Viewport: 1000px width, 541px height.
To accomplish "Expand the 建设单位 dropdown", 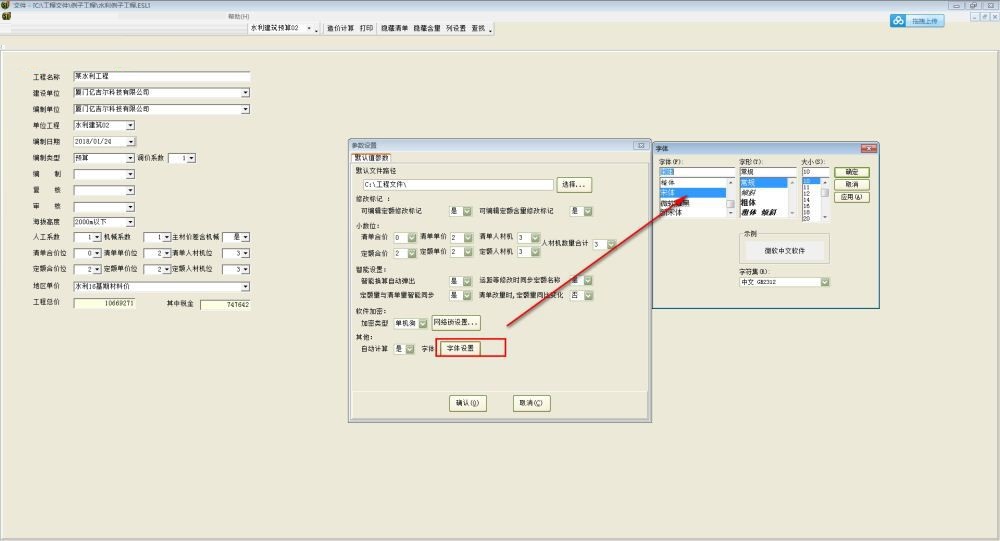I will [x=245, y=93].
